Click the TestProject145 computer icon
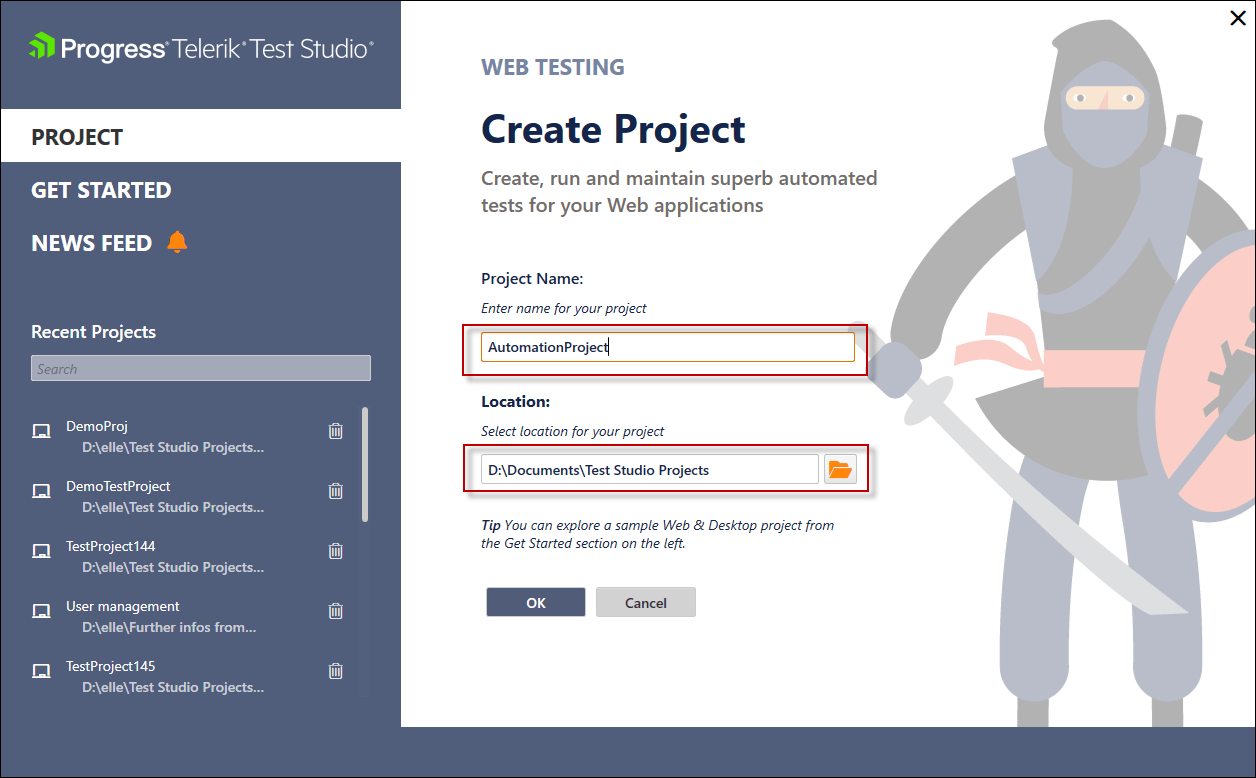The image size is (1256, 778). pyautogui.click(x=41, y=671)
